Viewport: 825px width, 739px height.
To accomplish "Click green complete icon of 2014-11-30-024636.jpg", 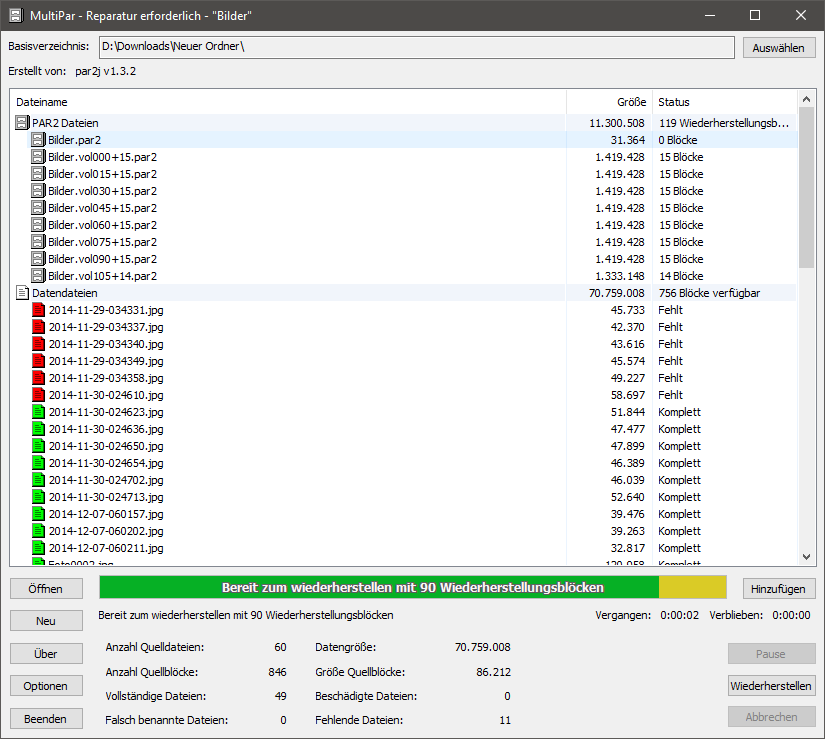I will pyautogui.click(x=38, y=429).
